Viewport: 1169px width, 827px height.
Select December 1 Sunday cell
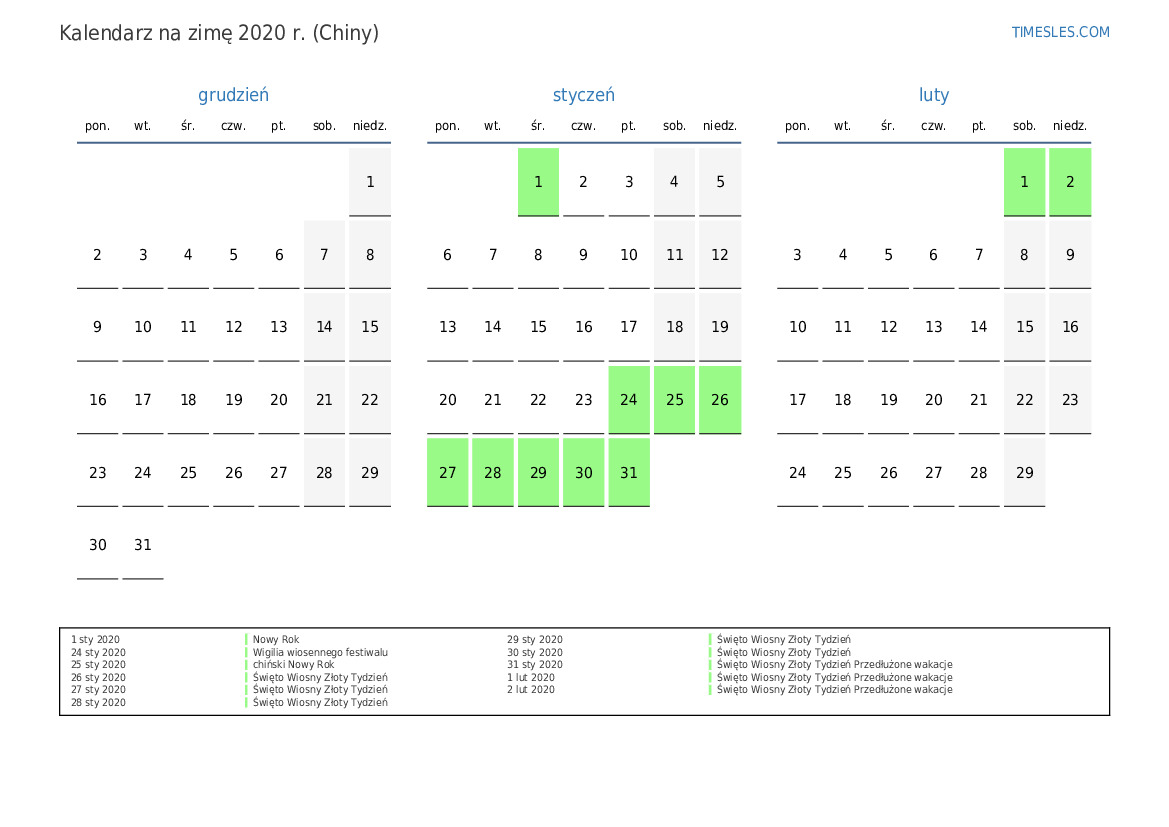[x=370, y=182]
